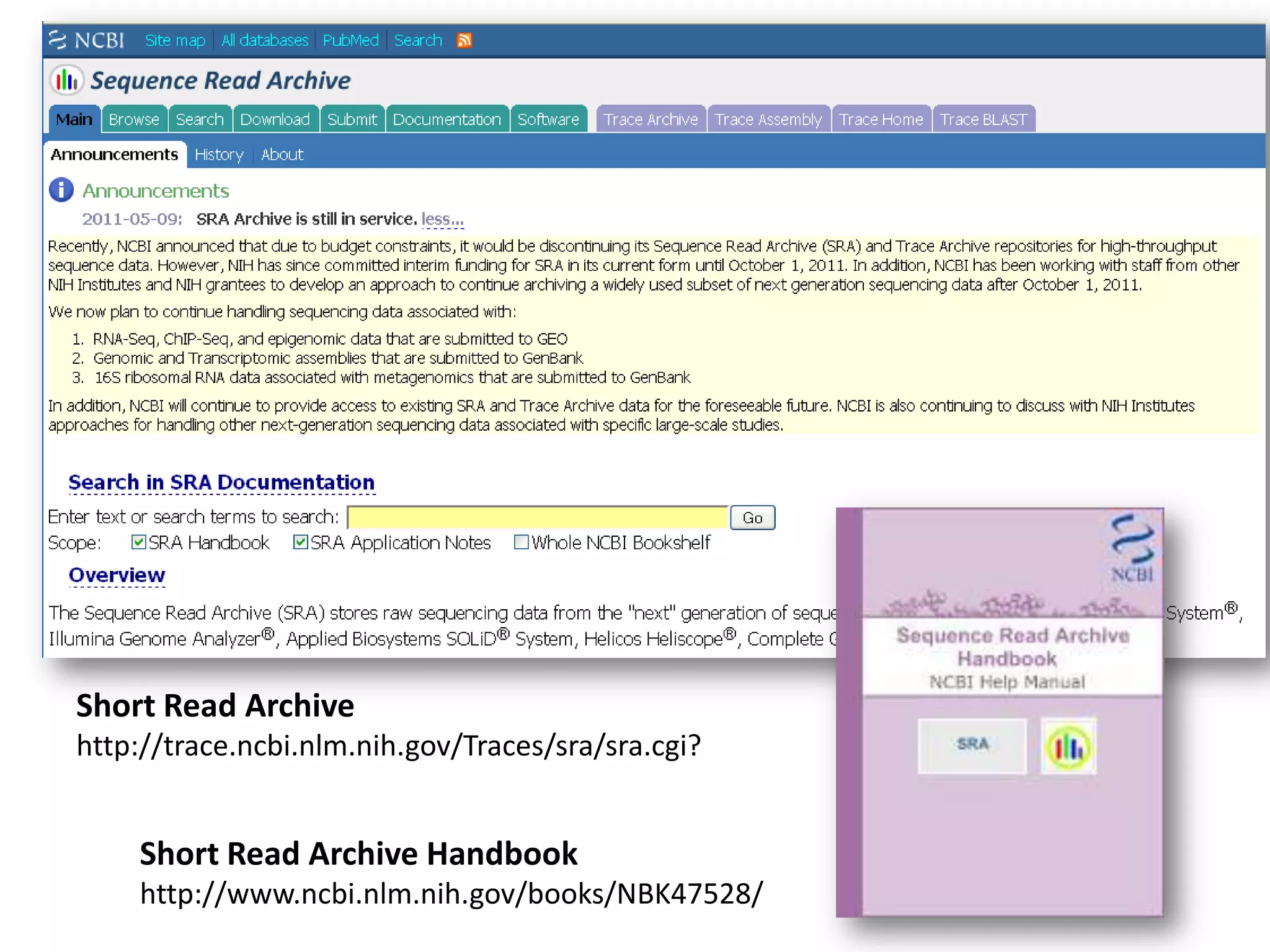Uncheck the SRA Handbook scope checkbox

point(139,542)
